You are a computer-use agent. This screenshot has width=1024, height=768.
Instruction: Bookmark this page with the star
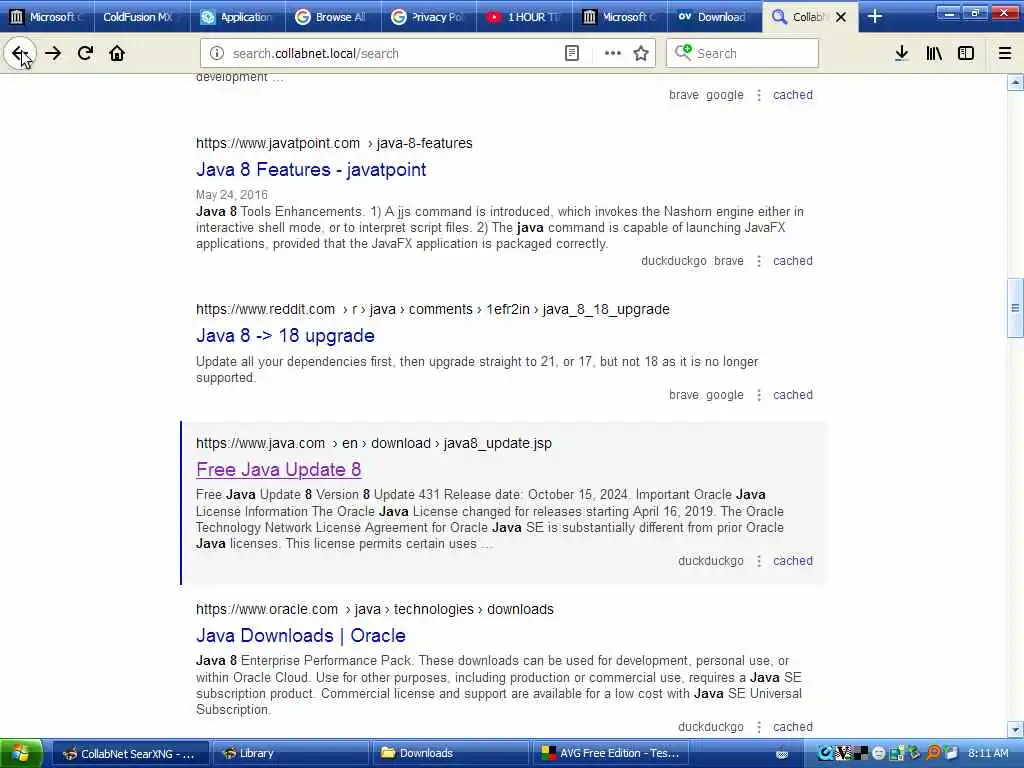[641, 54]
